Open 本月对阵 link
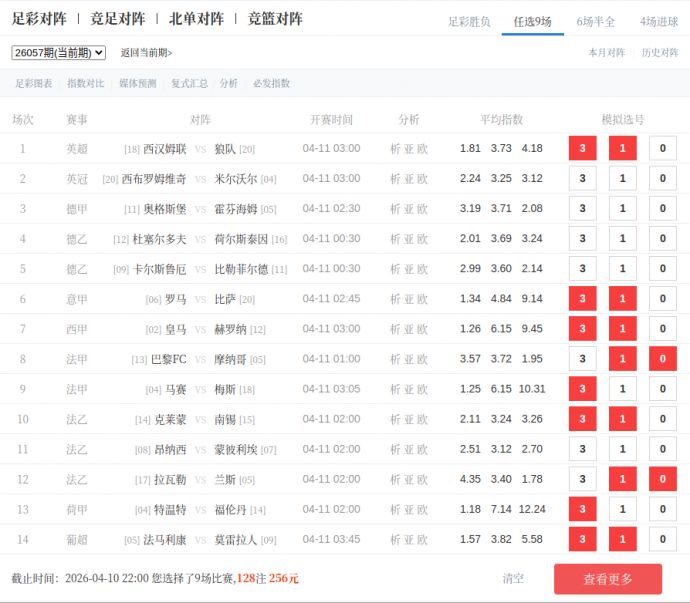The image size is (690, 603). 607,53
